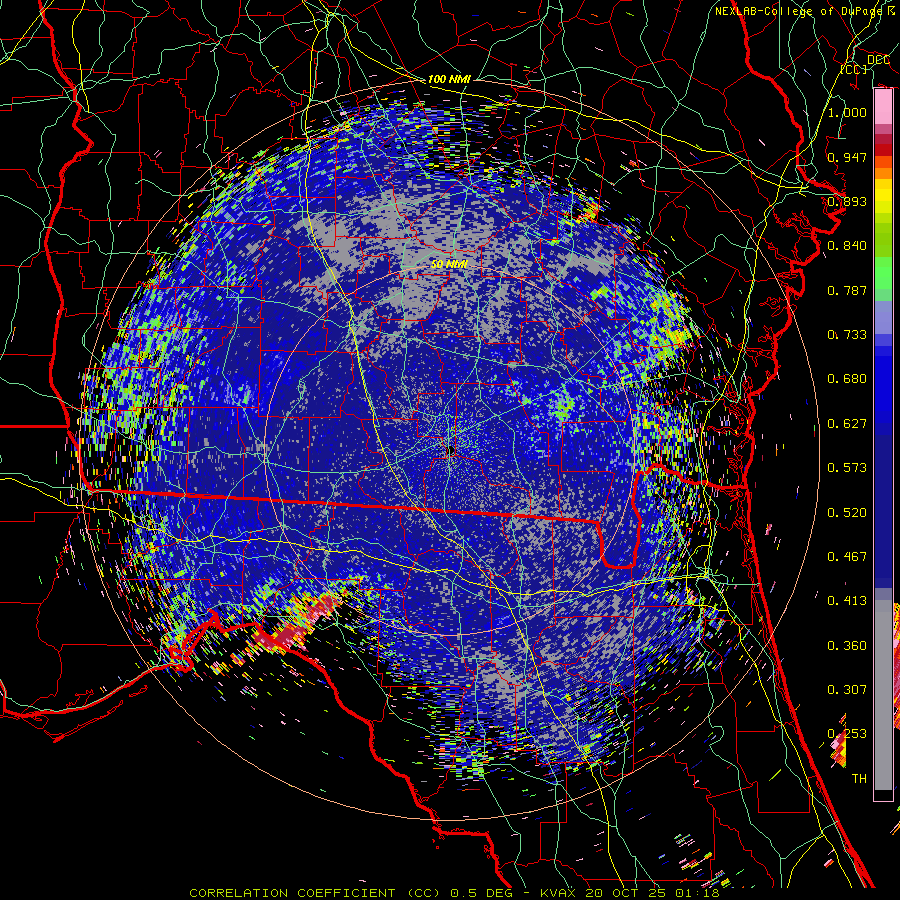Click the yellow segment of the color bar
Viewport: 900px width, 900px height.
coord(883,196)
